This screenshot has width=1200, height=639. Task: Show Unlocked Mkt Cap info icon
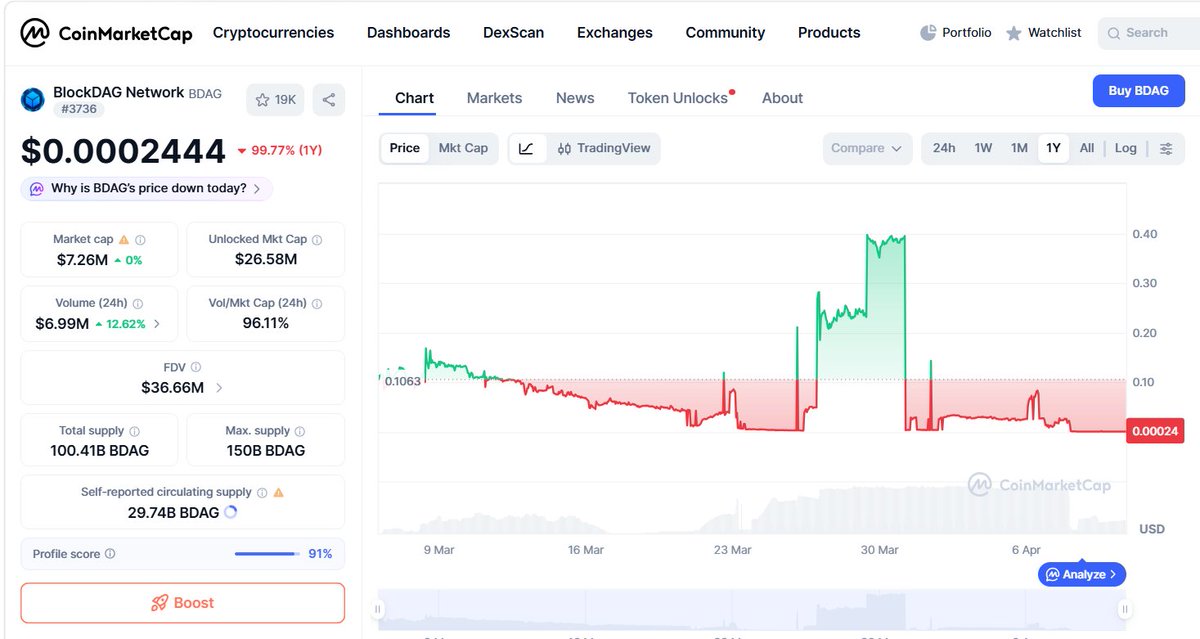point(317,240)
